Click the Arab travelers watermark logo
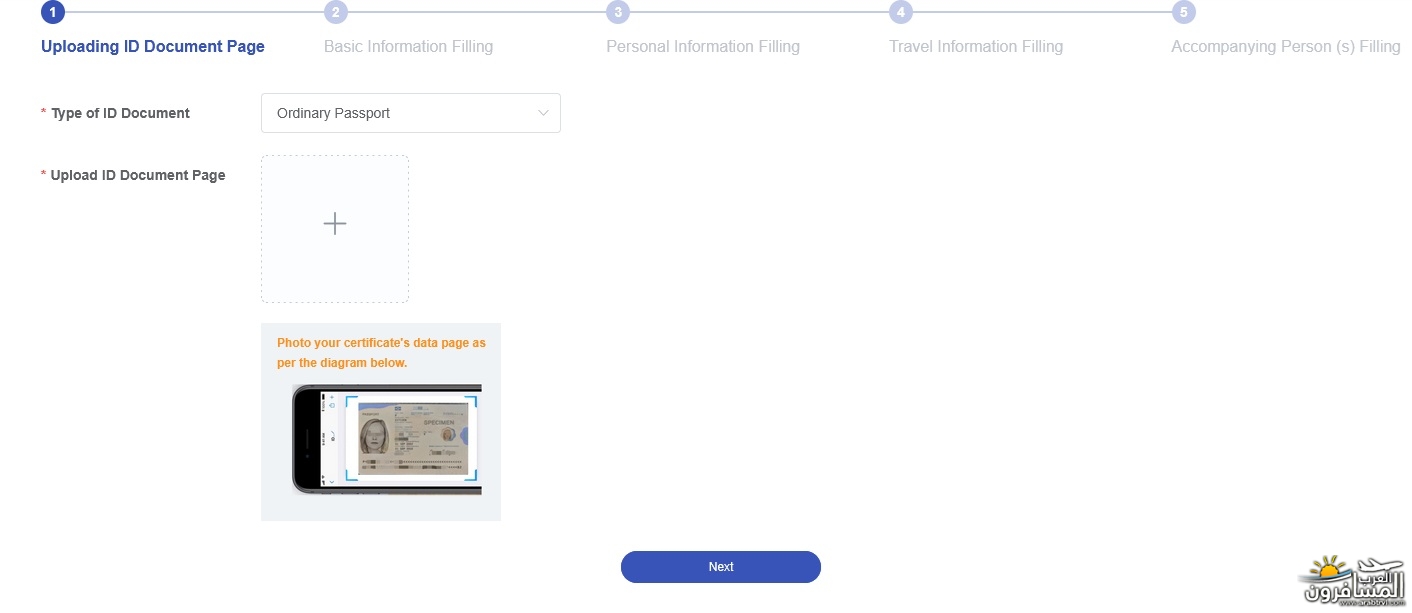The height and width of the screenshot is (613, 1412). [1351, 582]
